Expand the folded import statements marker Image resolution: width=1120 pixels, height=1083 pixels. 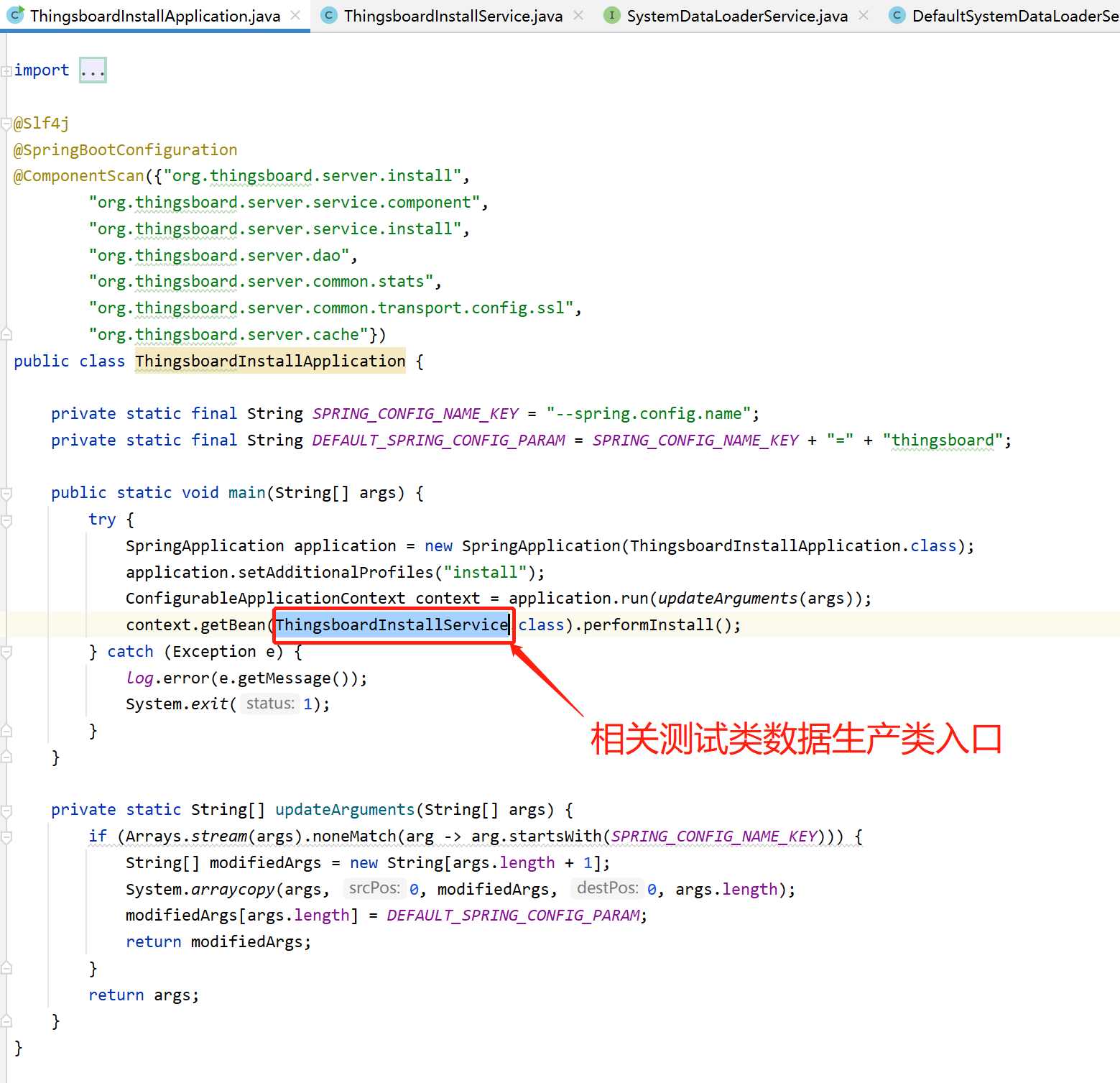tap(6, 70)
